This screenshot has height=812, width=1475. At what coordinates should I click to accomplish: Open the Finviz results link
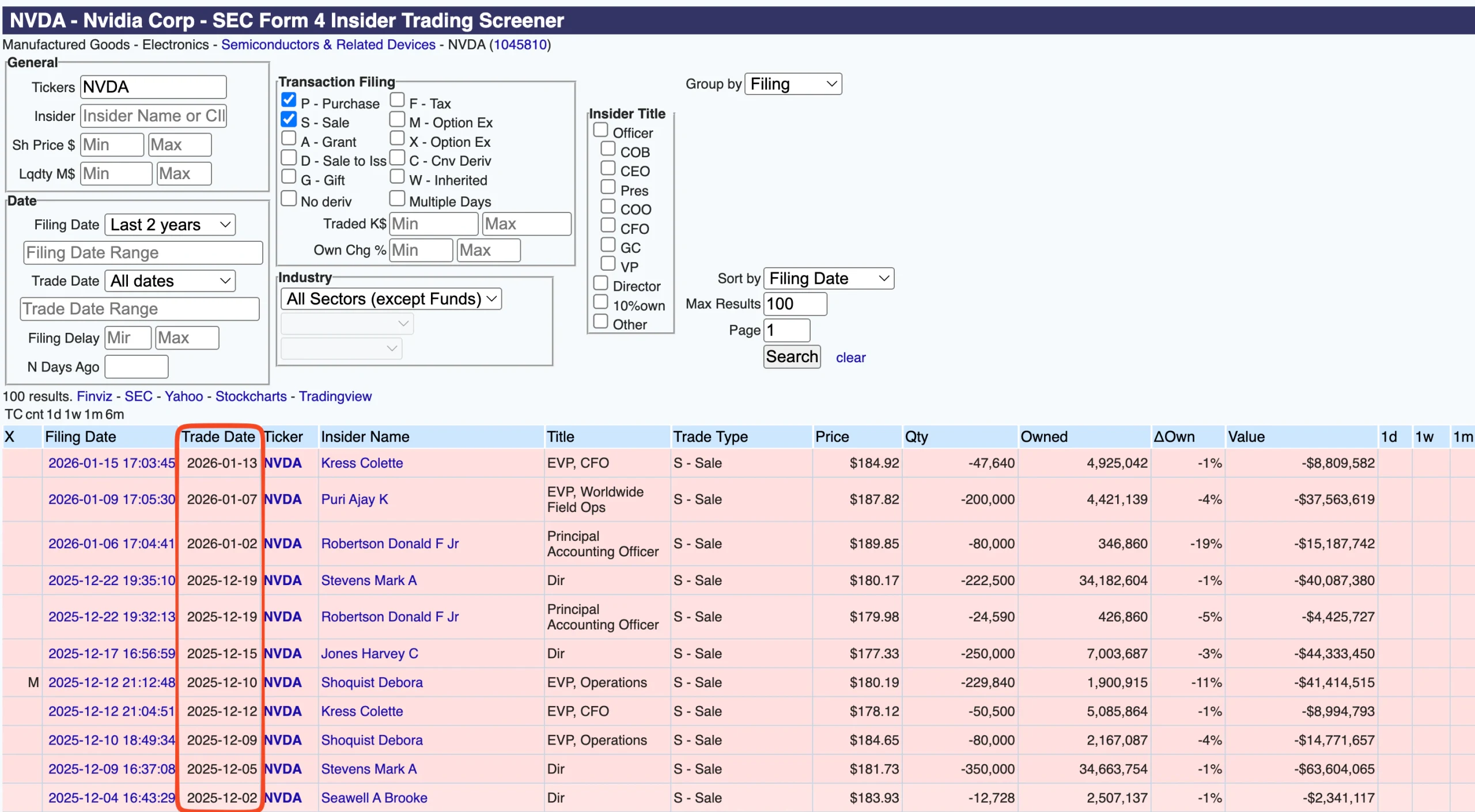tap(94, 396)
